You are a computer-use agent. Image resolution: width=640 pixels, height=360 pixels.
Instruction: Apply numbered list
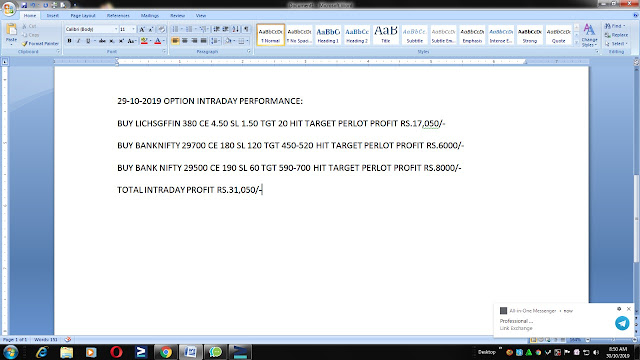coord(189,29)
